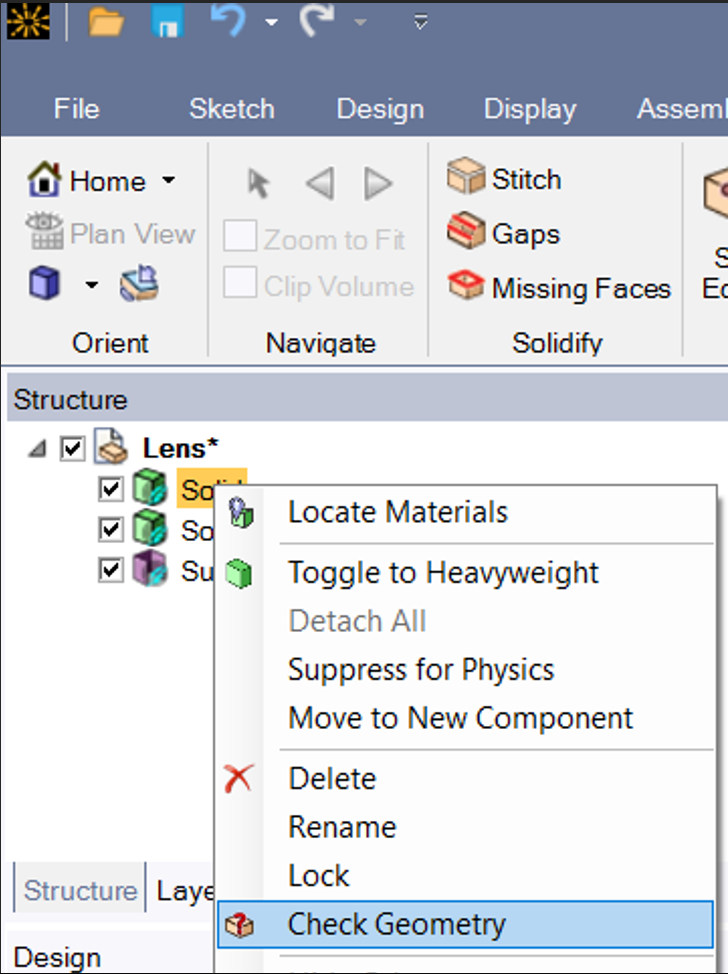Save using the floppy disk icon
Screen dimensions: 728x974
point(168,22)
